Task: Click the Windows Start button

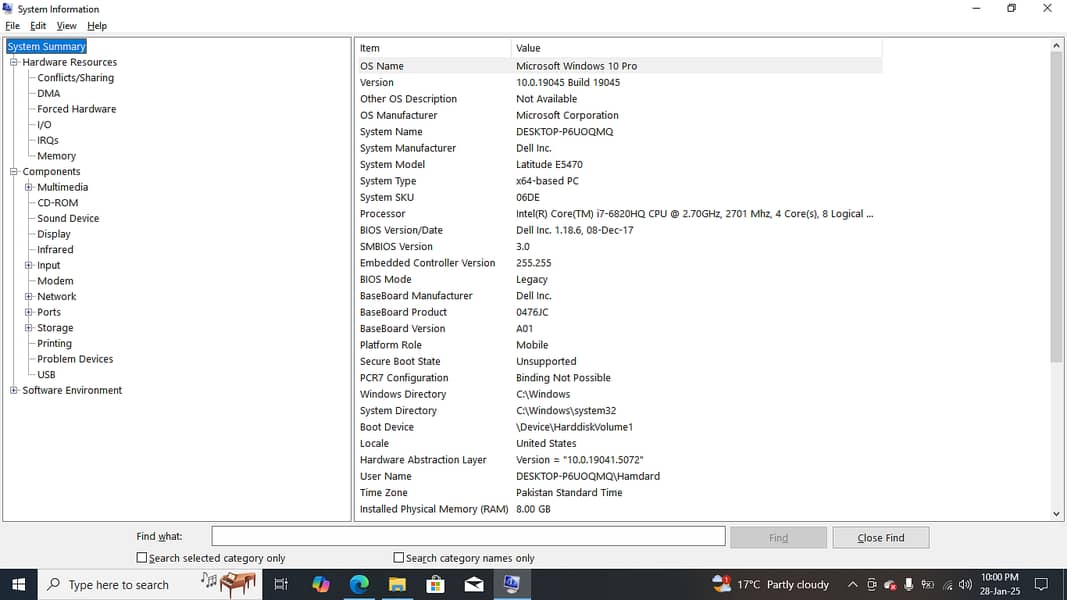Action: point(18,585)
